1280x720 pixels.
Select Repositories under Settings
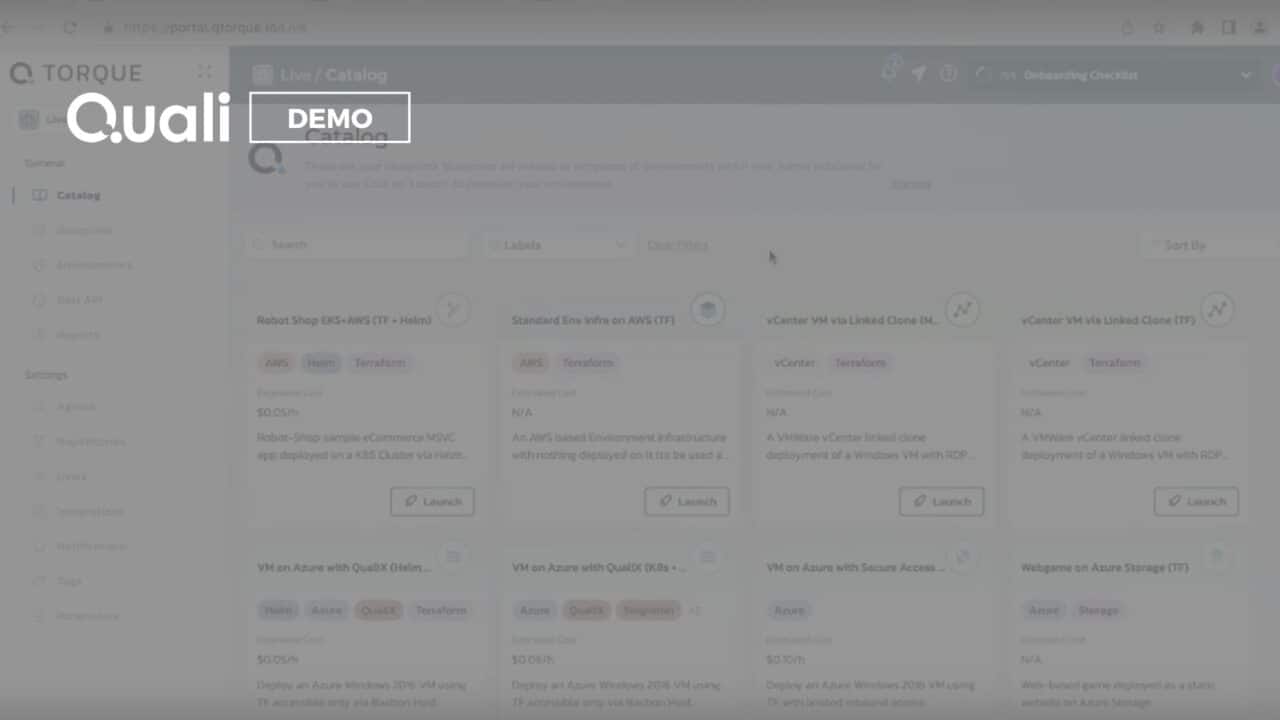coord(90,441)
